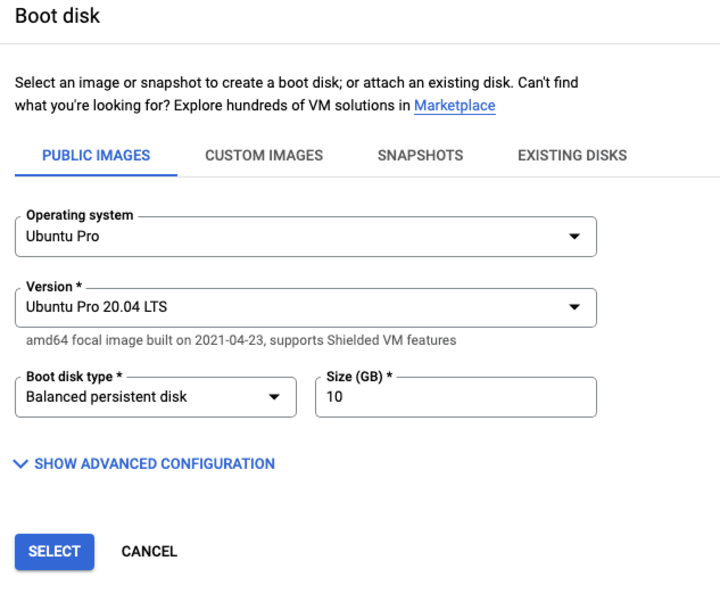Image resolution: width=720 pixels, height=601 pixels.
Task: Open the Ubuntu Pro operating system field
Action: 290,237
